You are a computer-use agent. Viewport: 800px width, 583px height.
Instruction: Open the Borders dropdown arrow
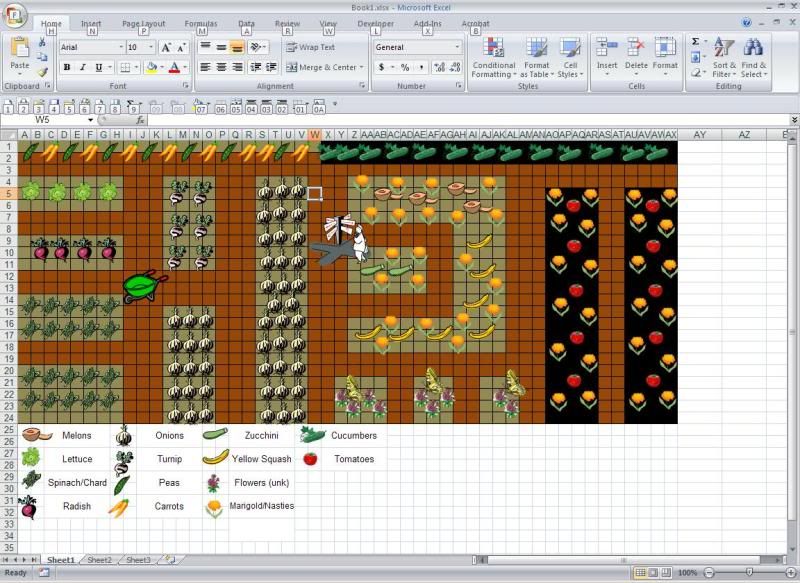(x=136, y=67)
